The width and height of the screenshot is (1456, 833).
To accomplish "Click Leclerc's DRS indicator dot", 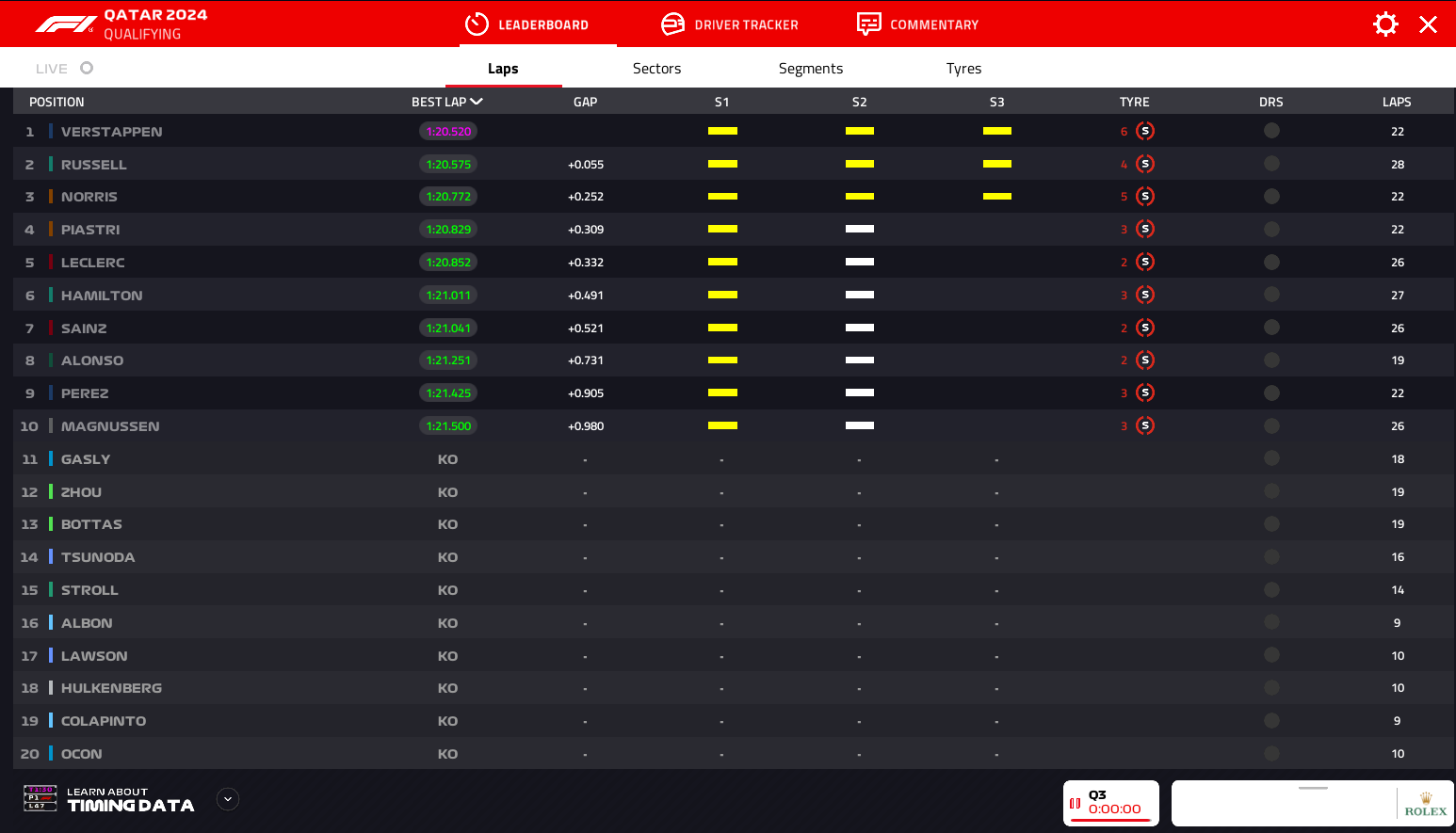I will [x=1271, y=262].
